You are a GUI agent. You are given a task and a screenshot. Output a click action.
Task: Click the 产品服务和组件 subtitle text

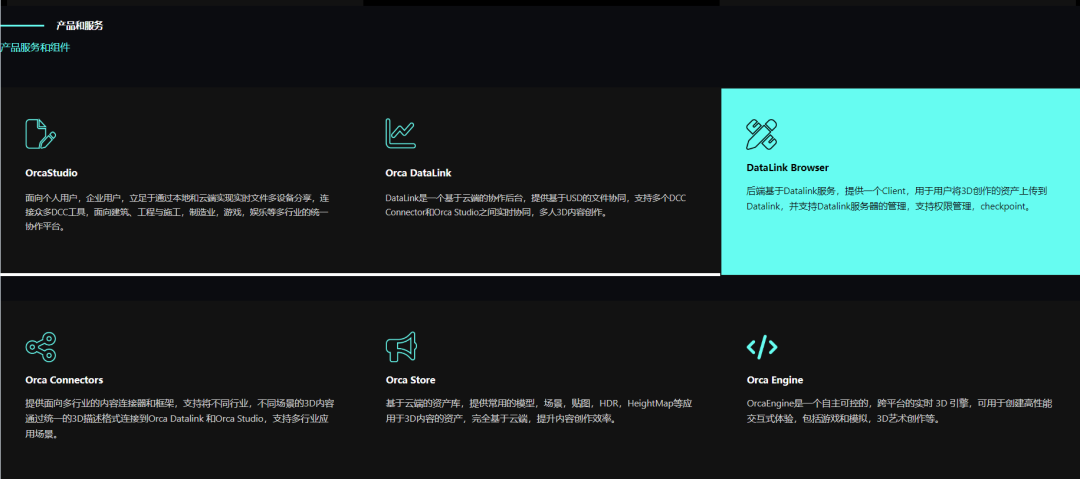click(x=35, y=48)
